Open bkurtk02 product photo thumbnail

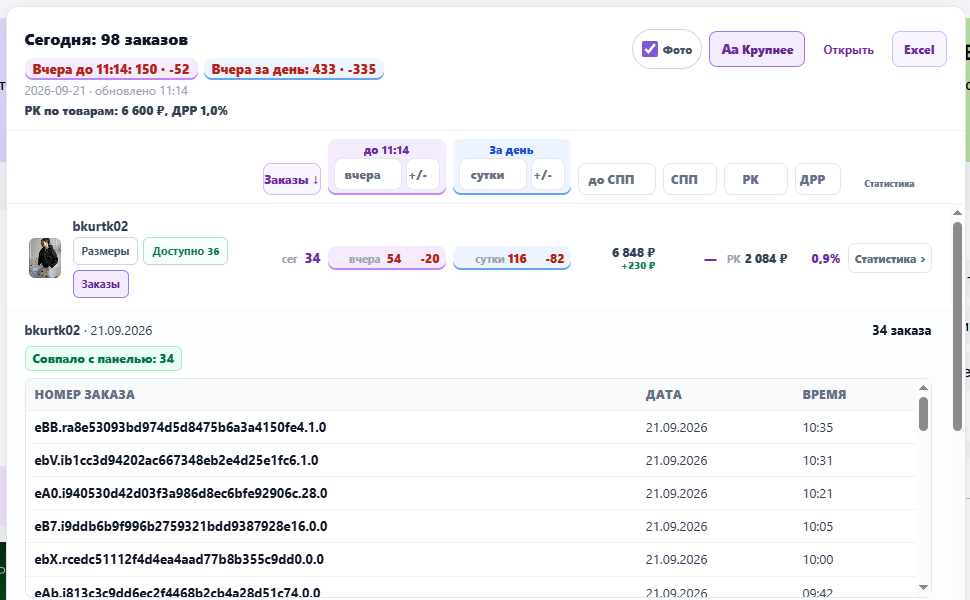click(45, 258)
